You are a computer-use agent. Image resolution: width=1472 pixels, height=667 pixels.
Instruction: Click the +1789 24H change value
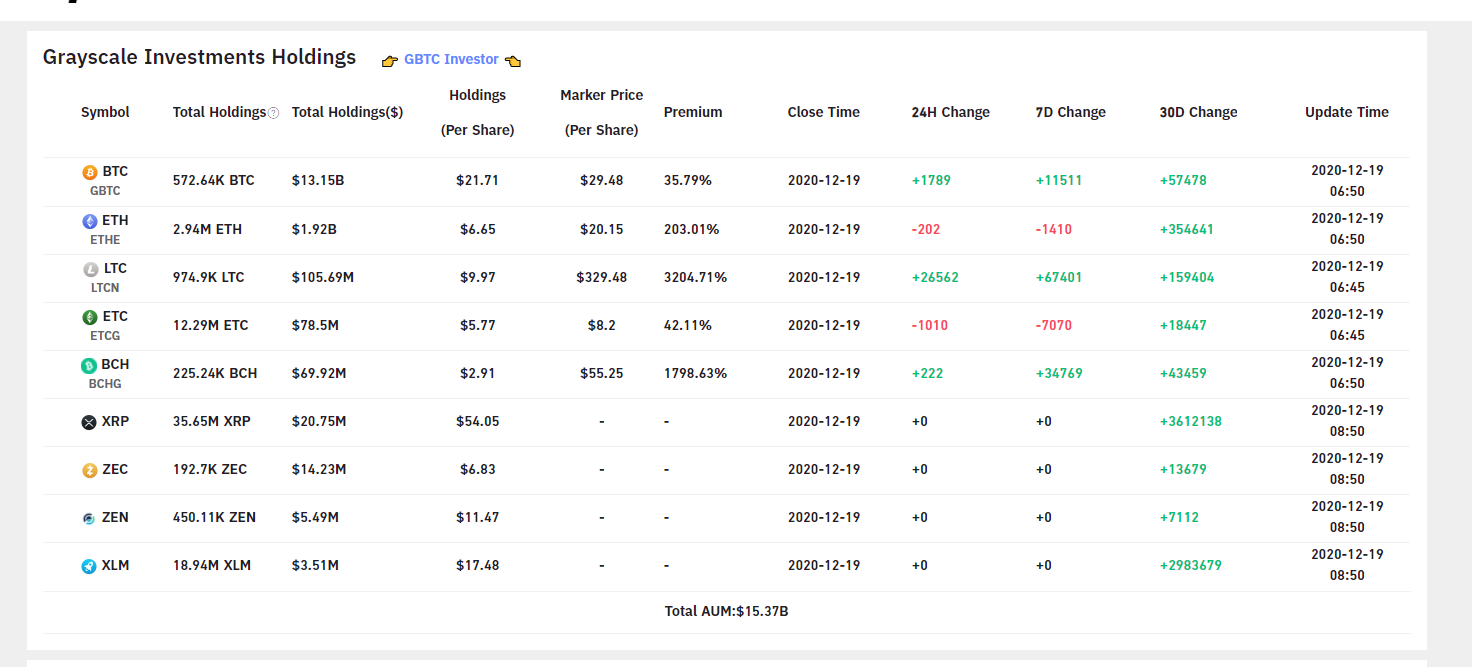(x=931, y=181)
